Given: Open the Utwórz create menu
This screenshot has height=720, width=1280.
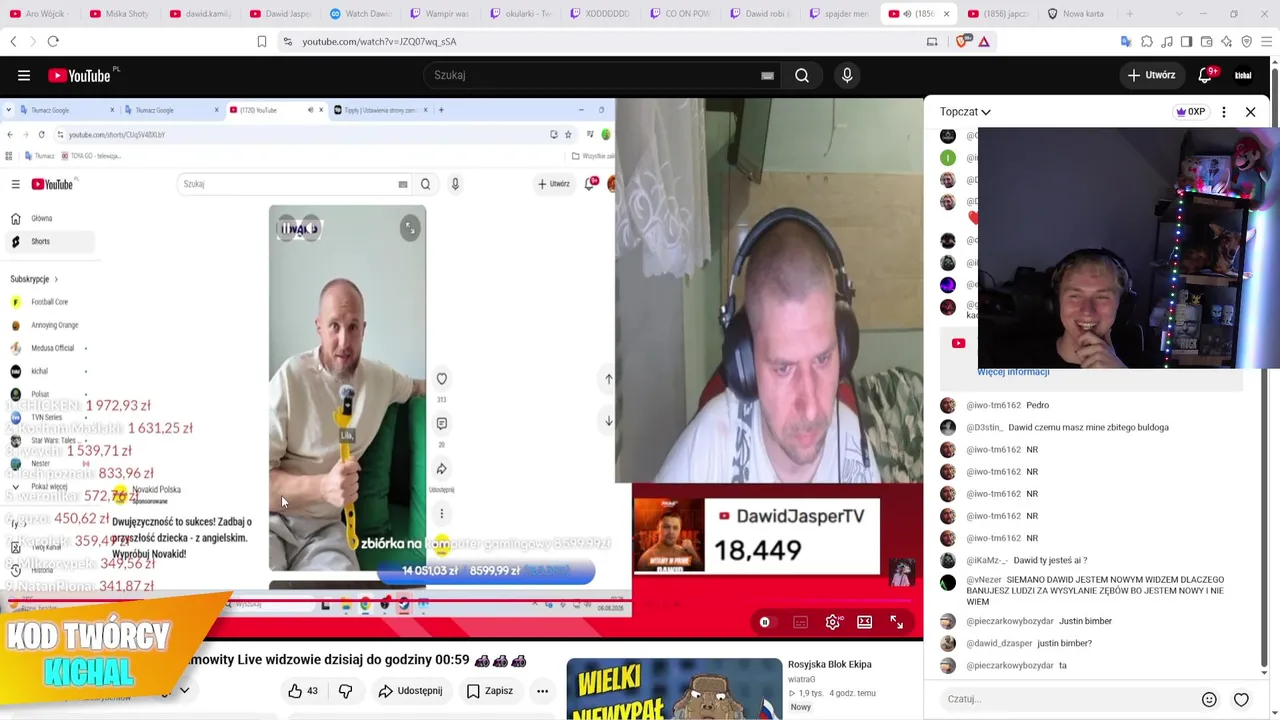Looking at the screenshot, I should click(x=1151, y=75).
